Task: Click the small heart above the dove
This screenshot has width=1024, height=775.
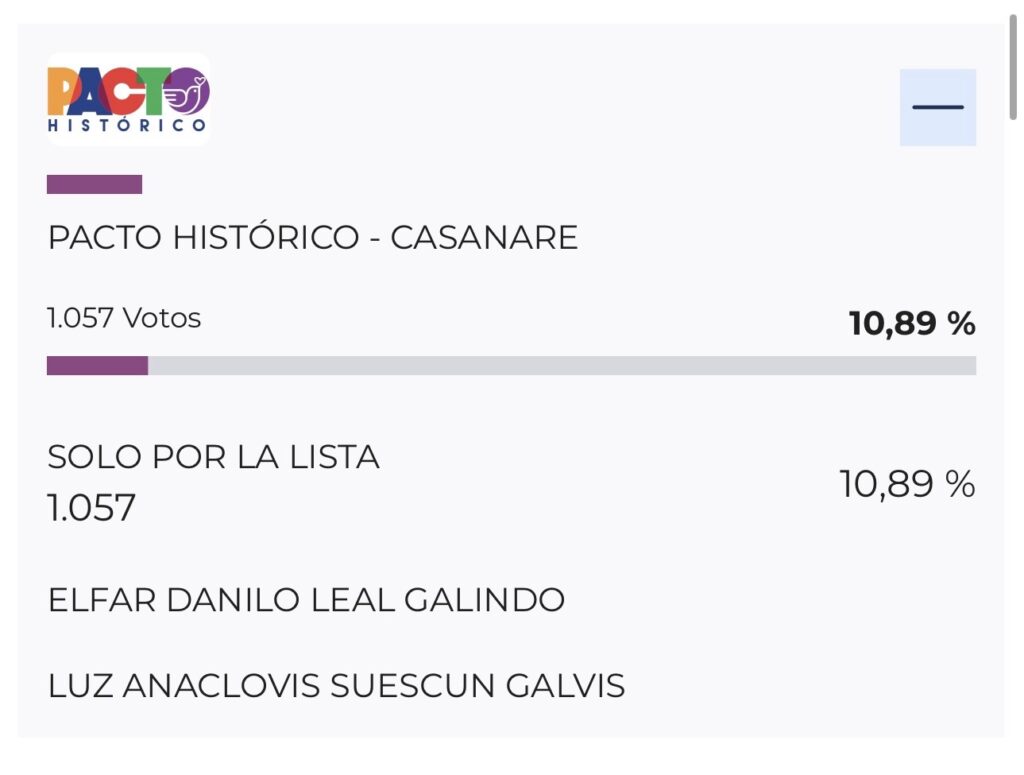Action: (199, 79)
